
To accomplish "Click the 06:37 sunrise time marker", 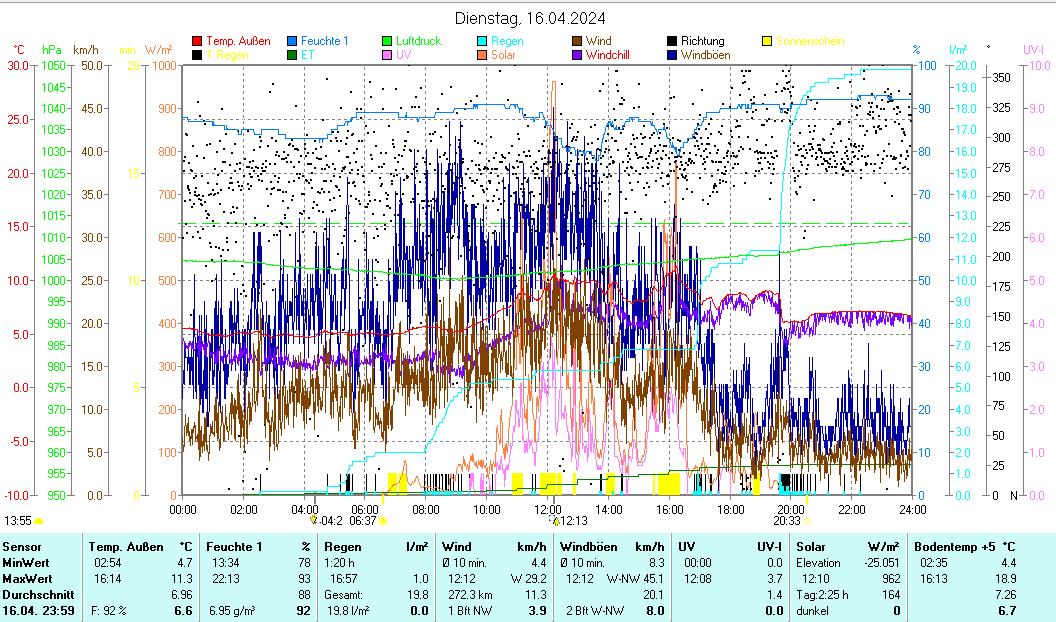I will (x=363, y=520).
